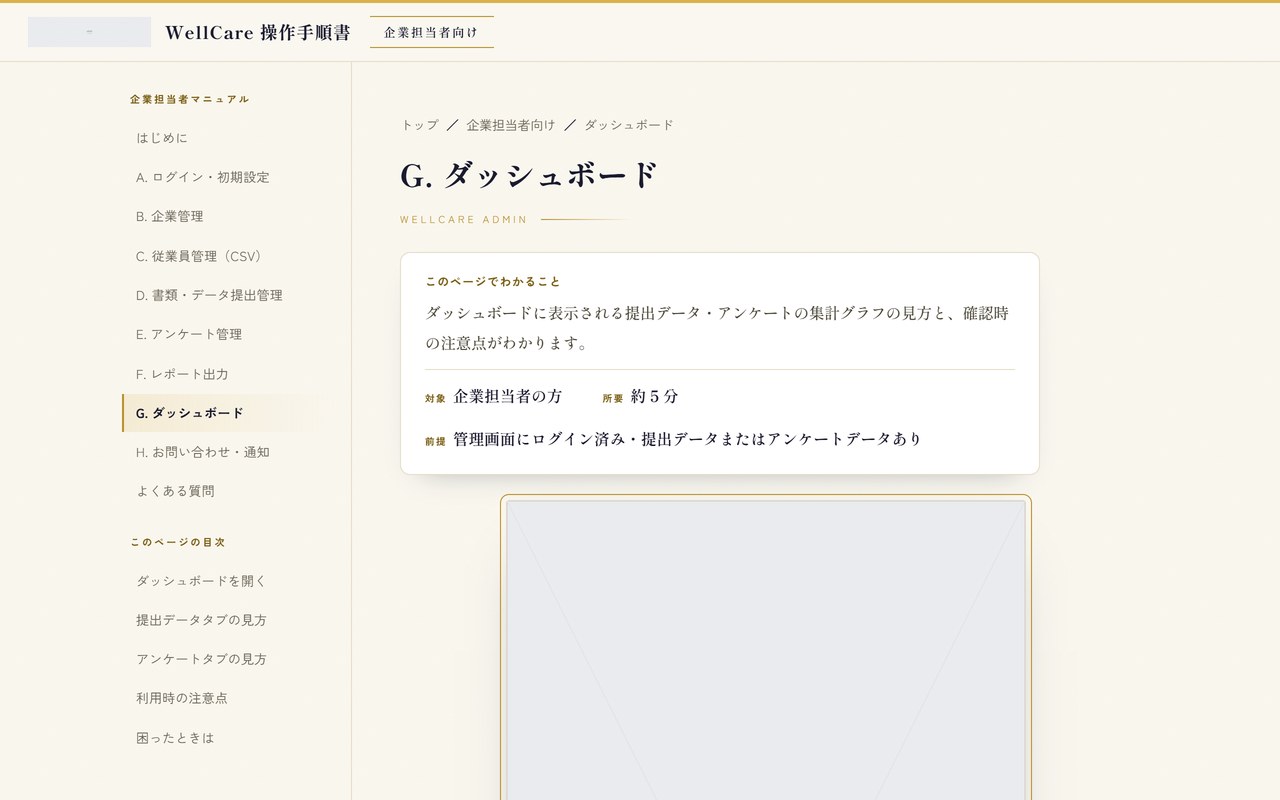Click このページでわかること card heading
Viewport: 1280px width, 800px height.
pos(493,282)
